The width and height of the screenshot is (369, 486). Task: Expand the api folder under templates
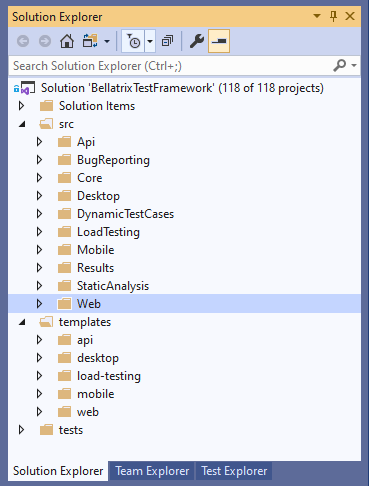pyautogui.click(x=39, y=340)
